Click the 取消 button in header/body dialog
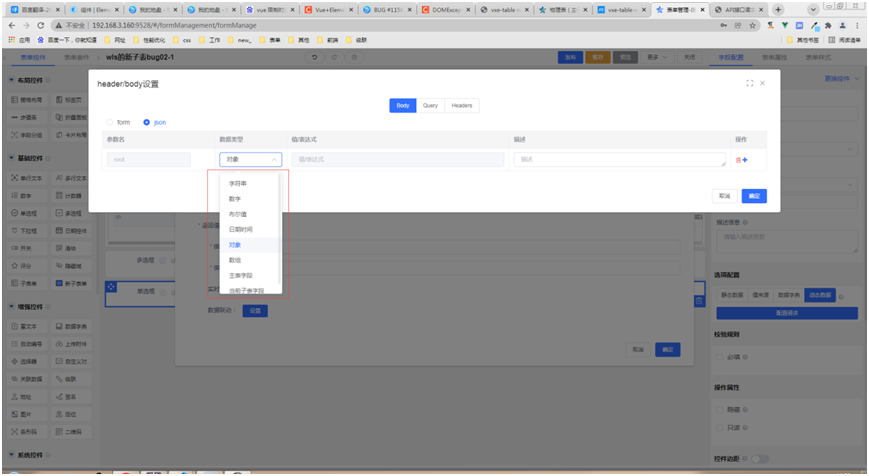Screen dimensions: 869x476 (723, 196)
